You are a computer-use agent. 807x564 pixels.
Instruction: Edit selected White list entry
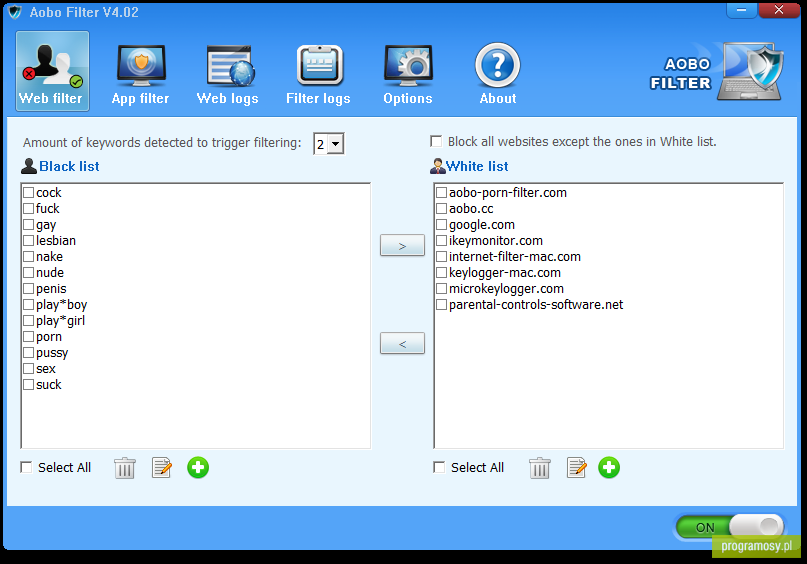(576, 468)
